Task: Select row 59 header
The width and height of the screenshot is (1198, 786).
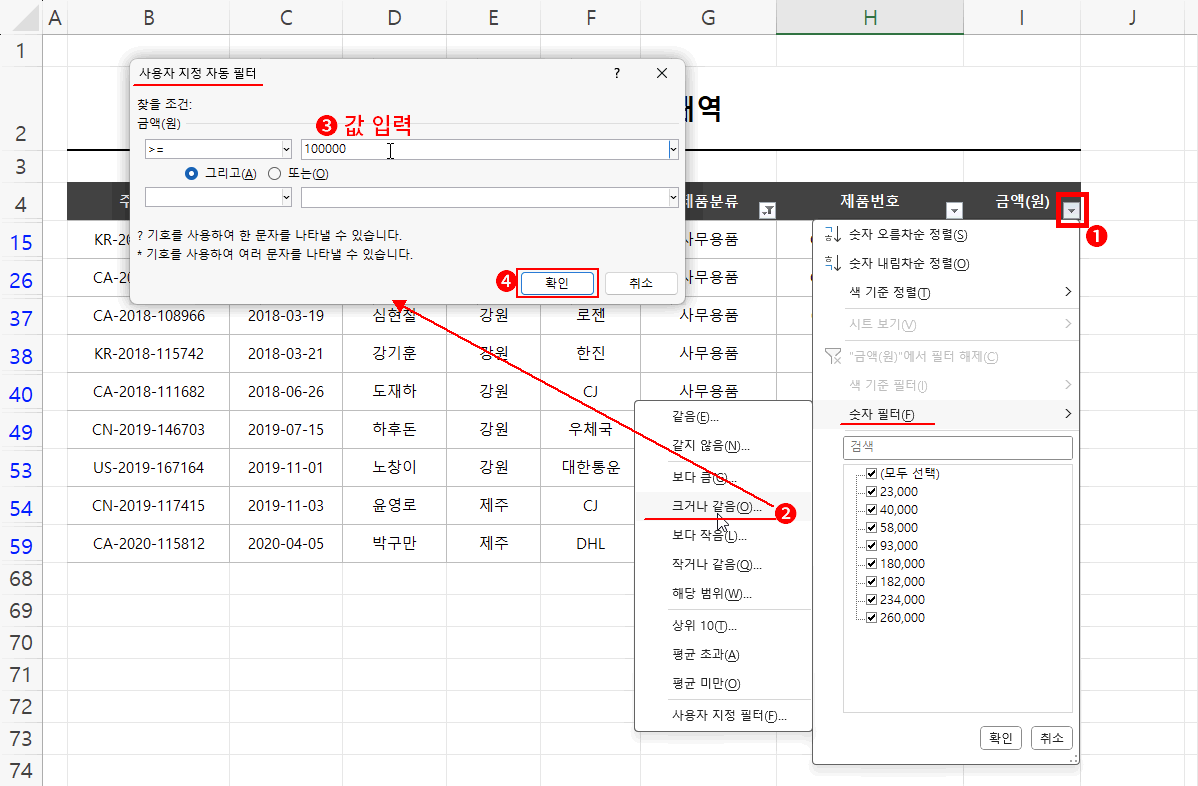Action: 21,546
